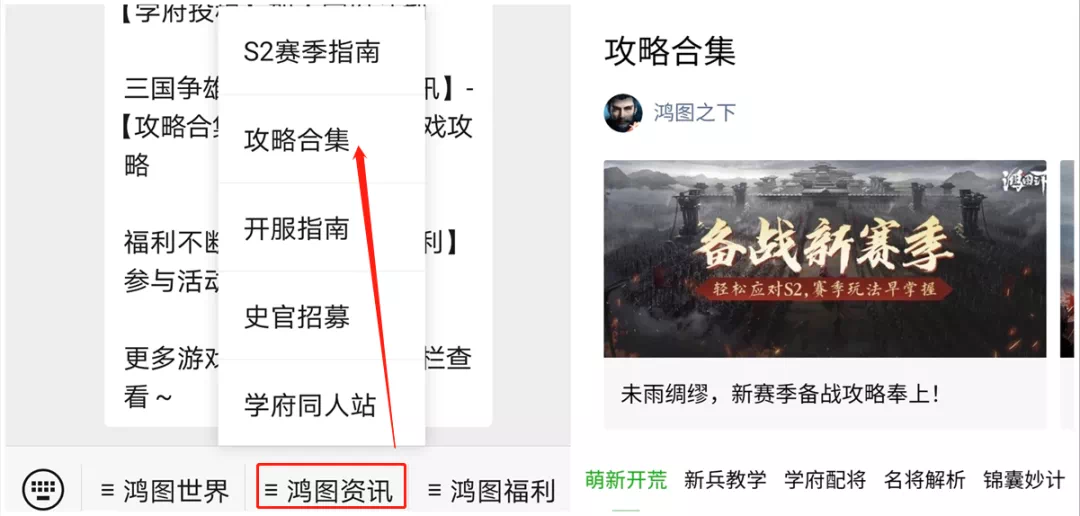Switch to the 萌新开荒 tab
1080x516 pixels.
pos(625,479)
